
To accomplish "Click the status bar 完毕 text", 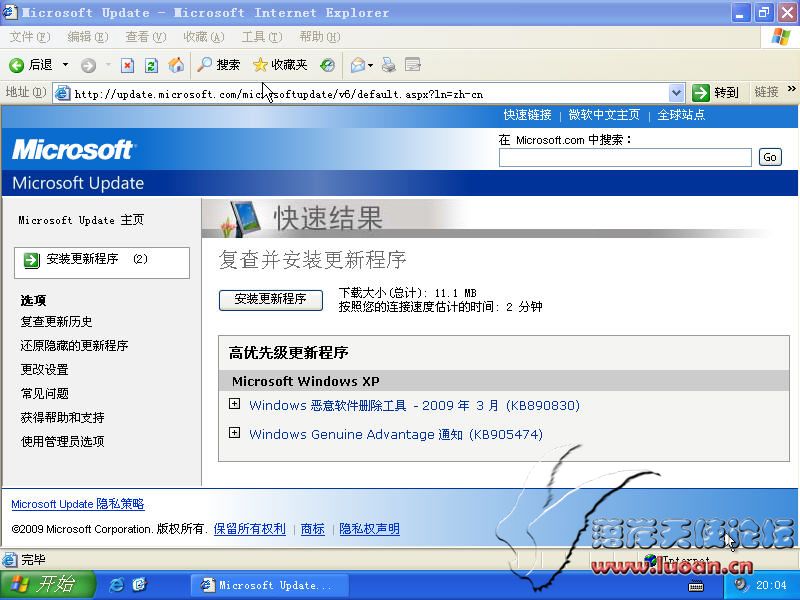I will [x=33, y=560].
